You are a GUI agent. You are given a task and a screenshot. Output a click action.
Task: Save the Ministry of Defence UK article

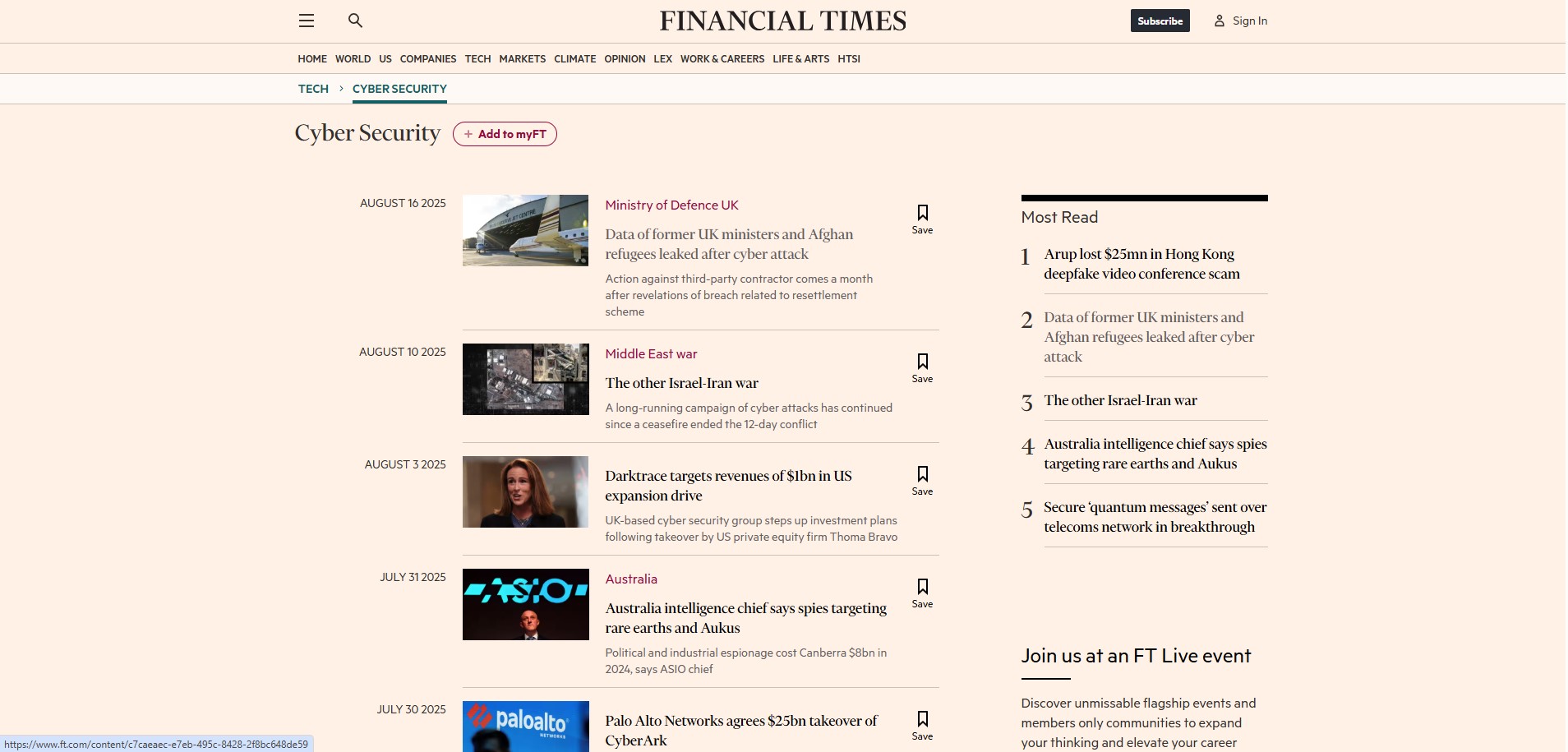(922, 219)
